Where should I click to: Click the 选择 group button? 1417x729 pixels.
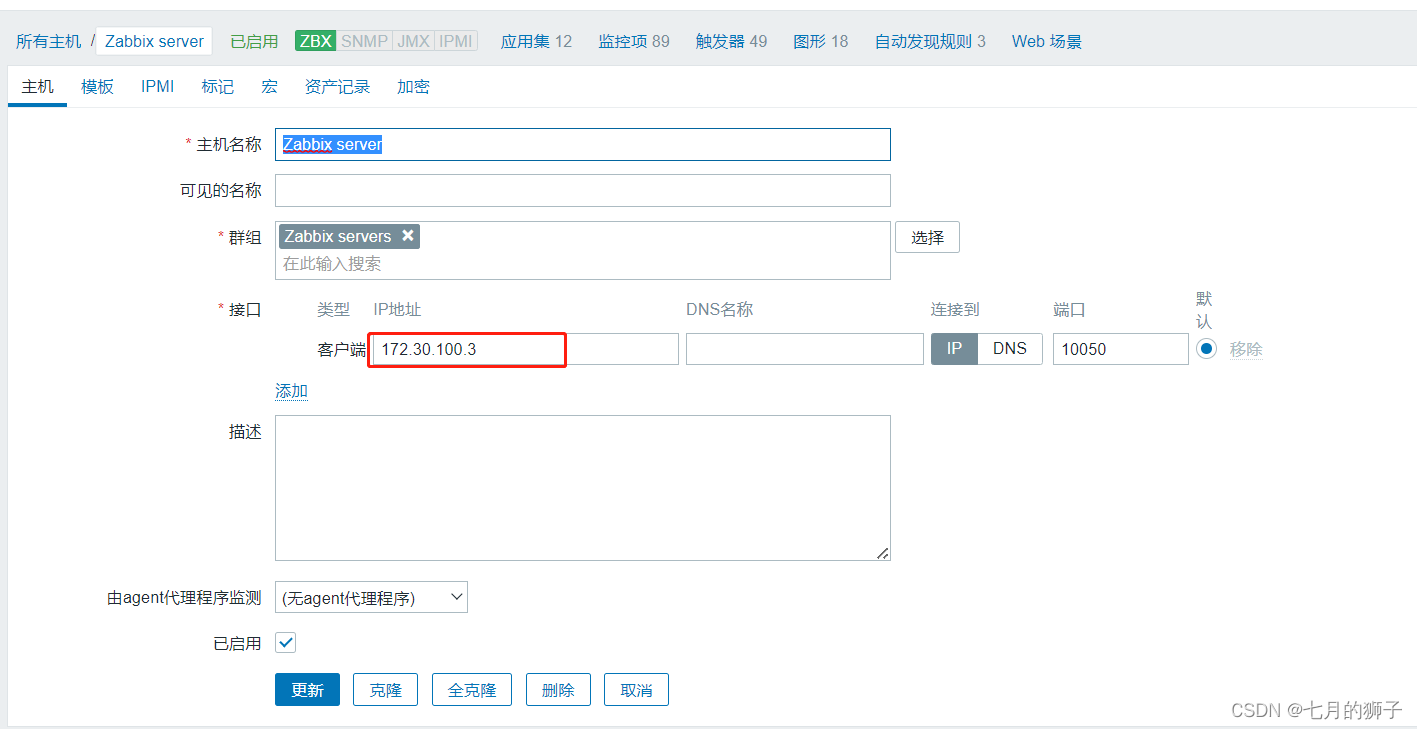927,238
